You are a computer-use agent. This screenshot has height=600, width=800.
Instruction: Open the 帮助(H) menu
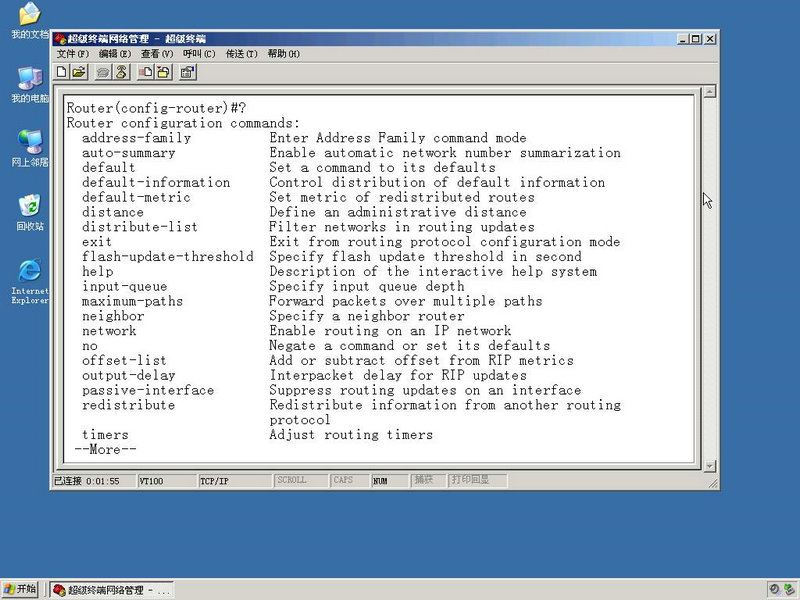pos(284,54)
